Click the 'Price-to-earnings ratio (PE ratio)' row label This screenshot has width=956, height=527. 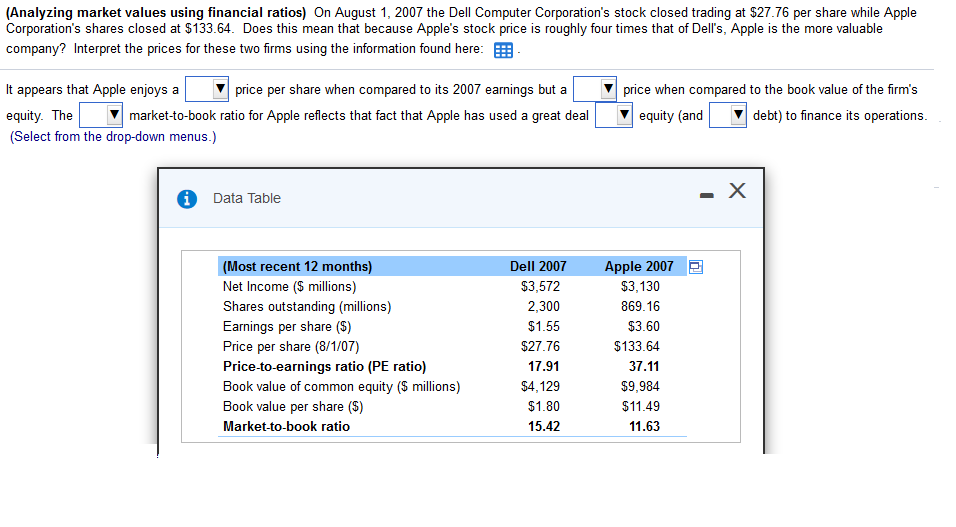324,367
